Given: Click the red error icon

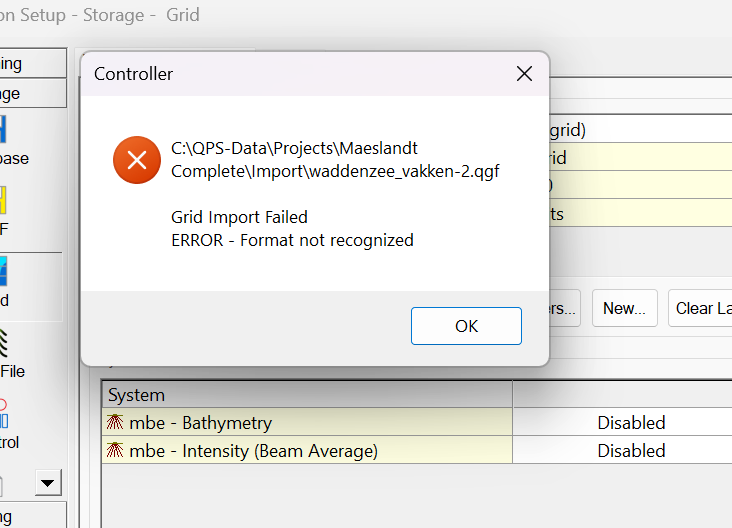Looking at the screenshot, I should click(x=137, y=160).
